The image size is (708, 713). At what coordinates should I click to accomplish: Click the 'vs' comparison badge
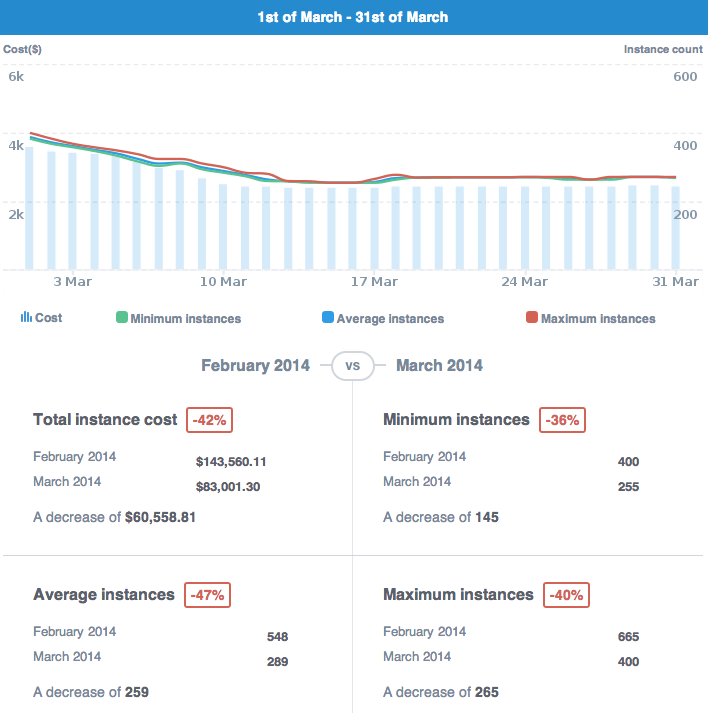352,366
